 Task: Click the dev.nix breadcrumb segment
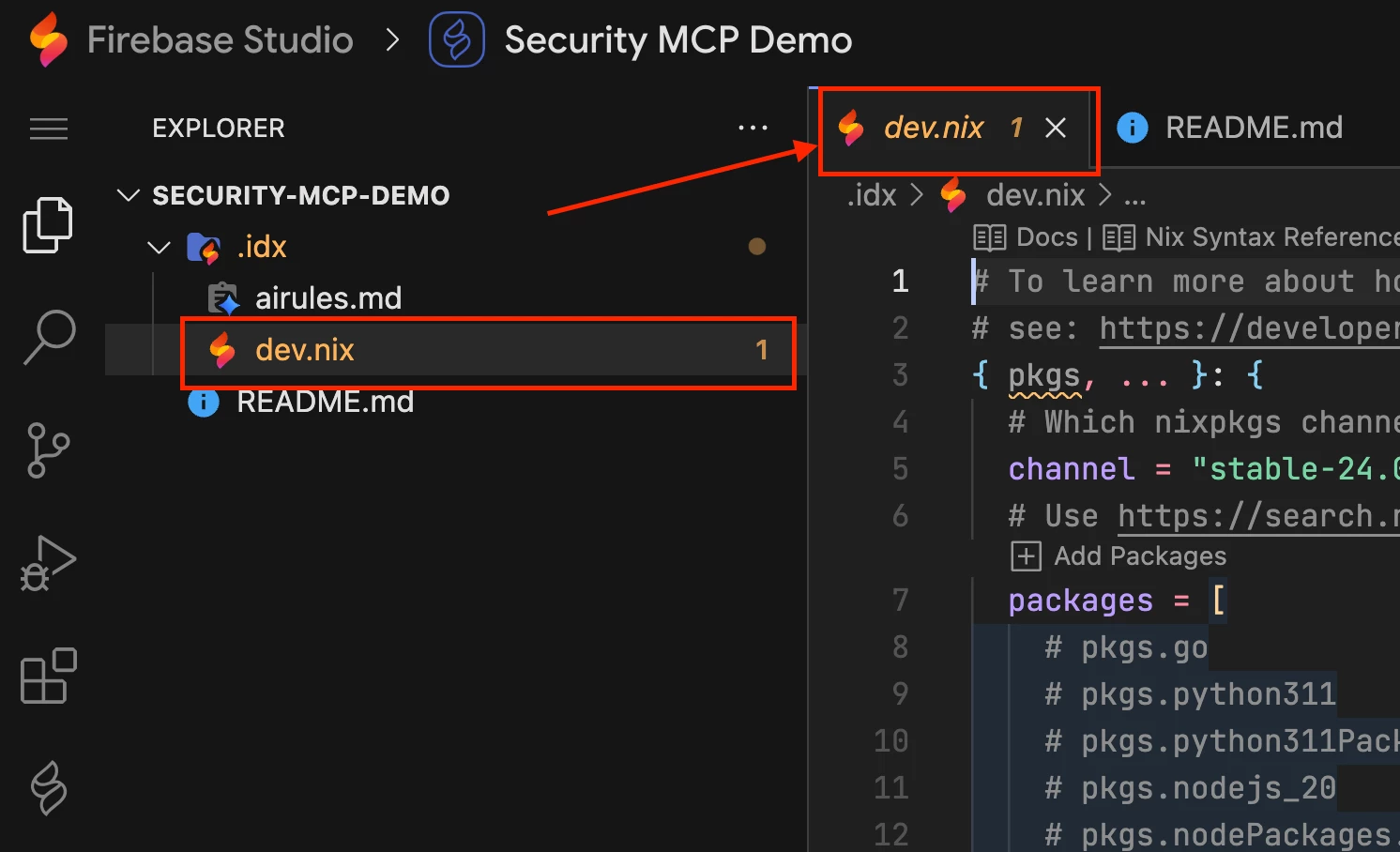point(1036,195)
